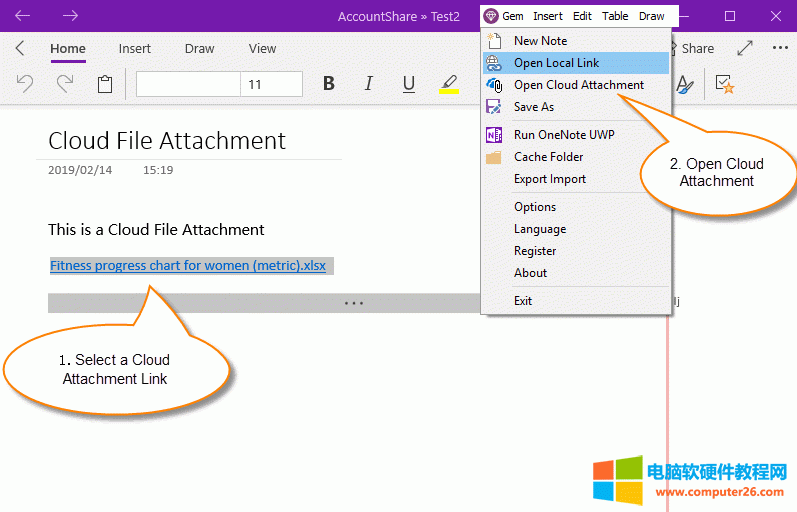Toggle Underline formatting

pyautogui.click(x=408, y=85)
